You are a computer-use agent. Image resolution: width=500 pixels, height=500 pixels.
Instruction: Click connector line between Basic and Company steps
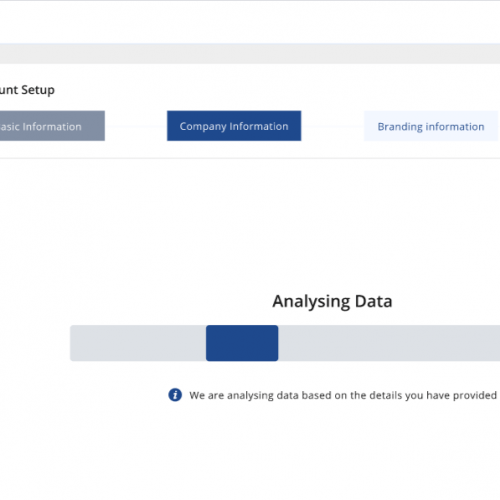[136, 126]
